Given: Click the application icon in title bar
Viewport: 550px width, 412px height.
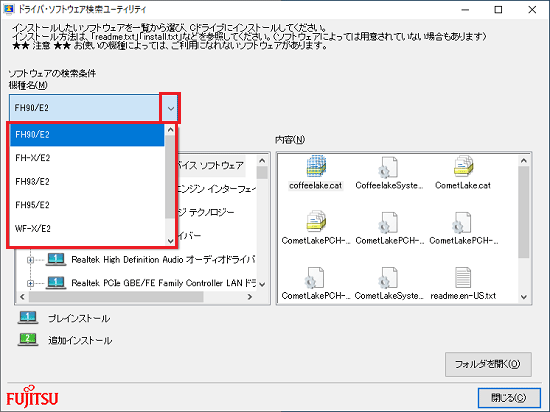Looking at the screenshot, I should [x=8, y=9].
